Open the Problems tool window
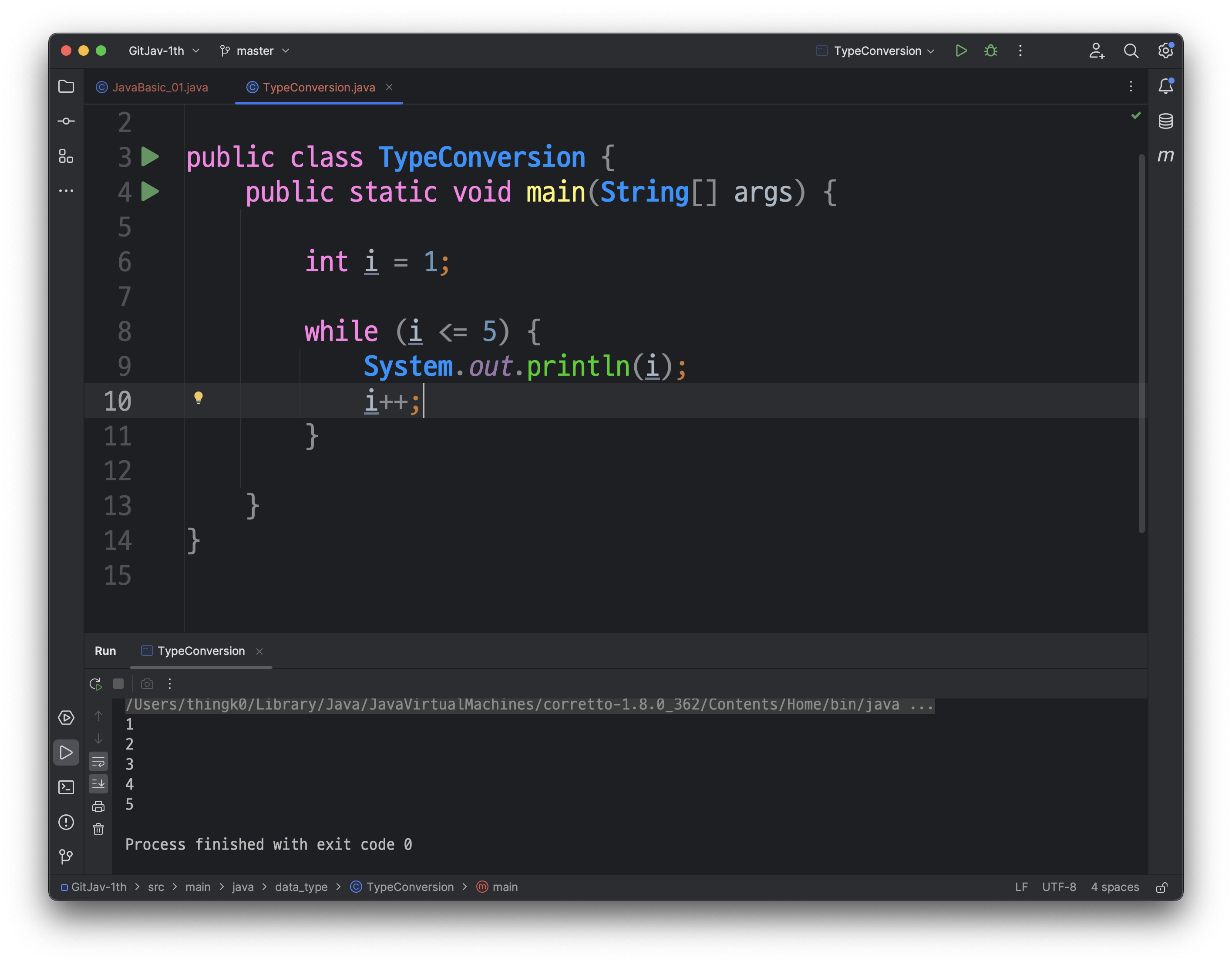 (66, 822)
